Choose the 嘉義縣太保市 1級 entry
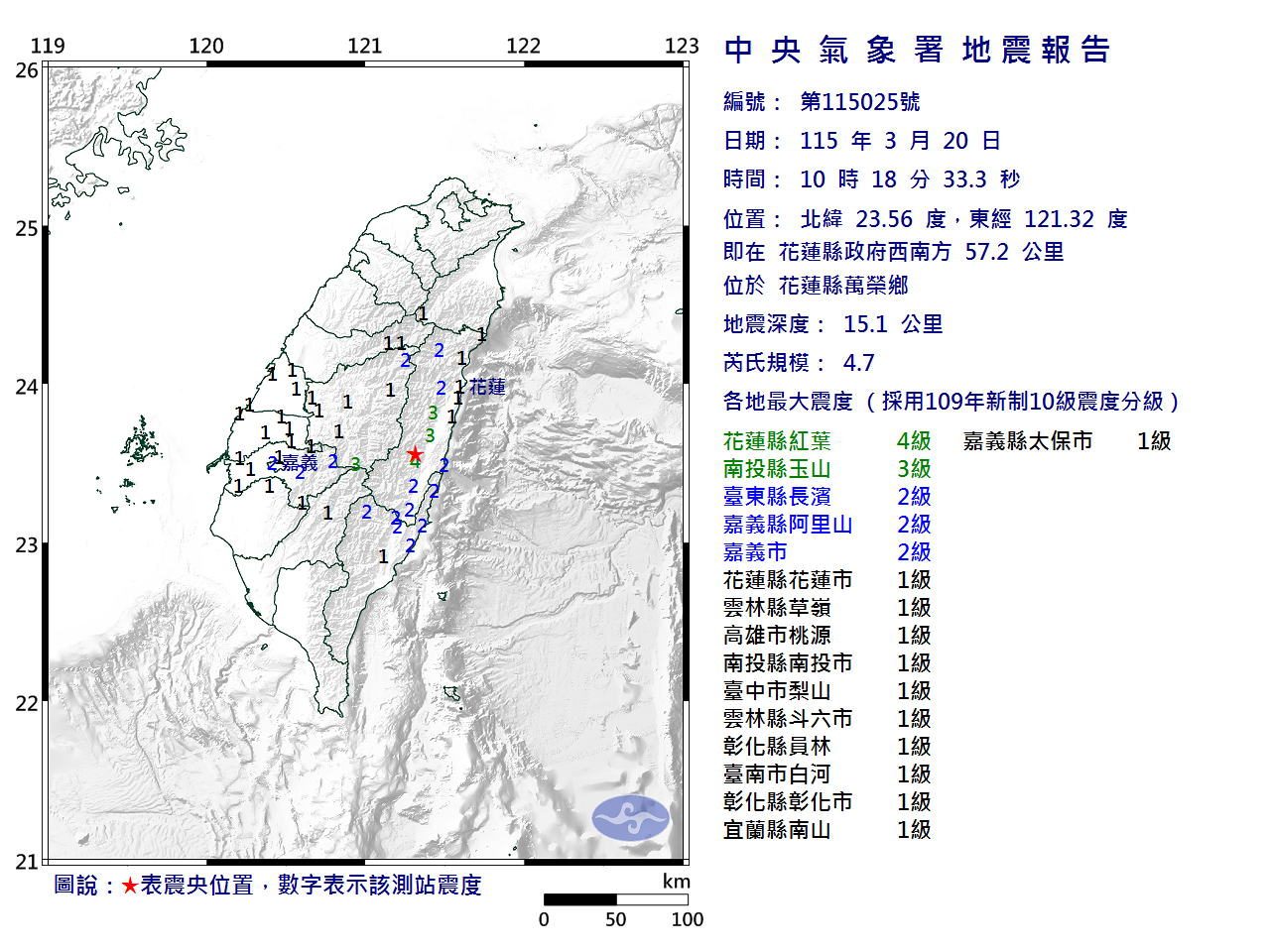1270x952 pixels. pyautogui.click(x=1067, y=441)
